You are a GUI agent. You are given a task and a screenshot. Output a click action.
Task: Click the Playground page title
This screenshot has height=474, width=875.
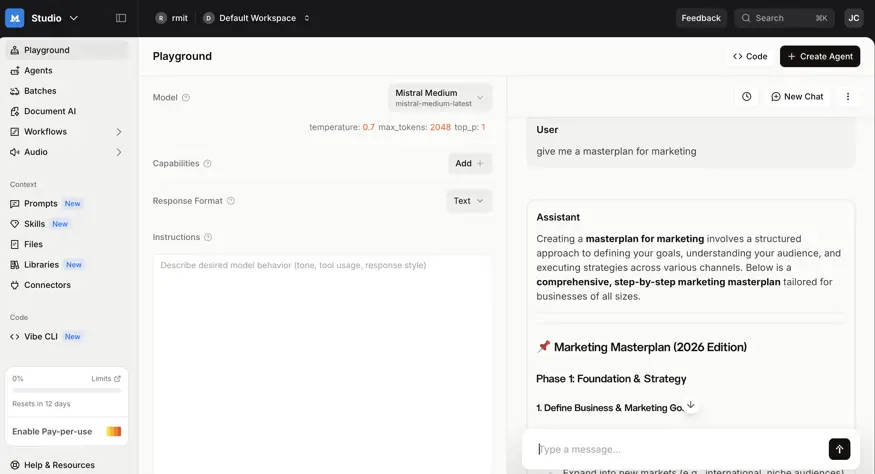pyautogui.click(x=182, y=56)
